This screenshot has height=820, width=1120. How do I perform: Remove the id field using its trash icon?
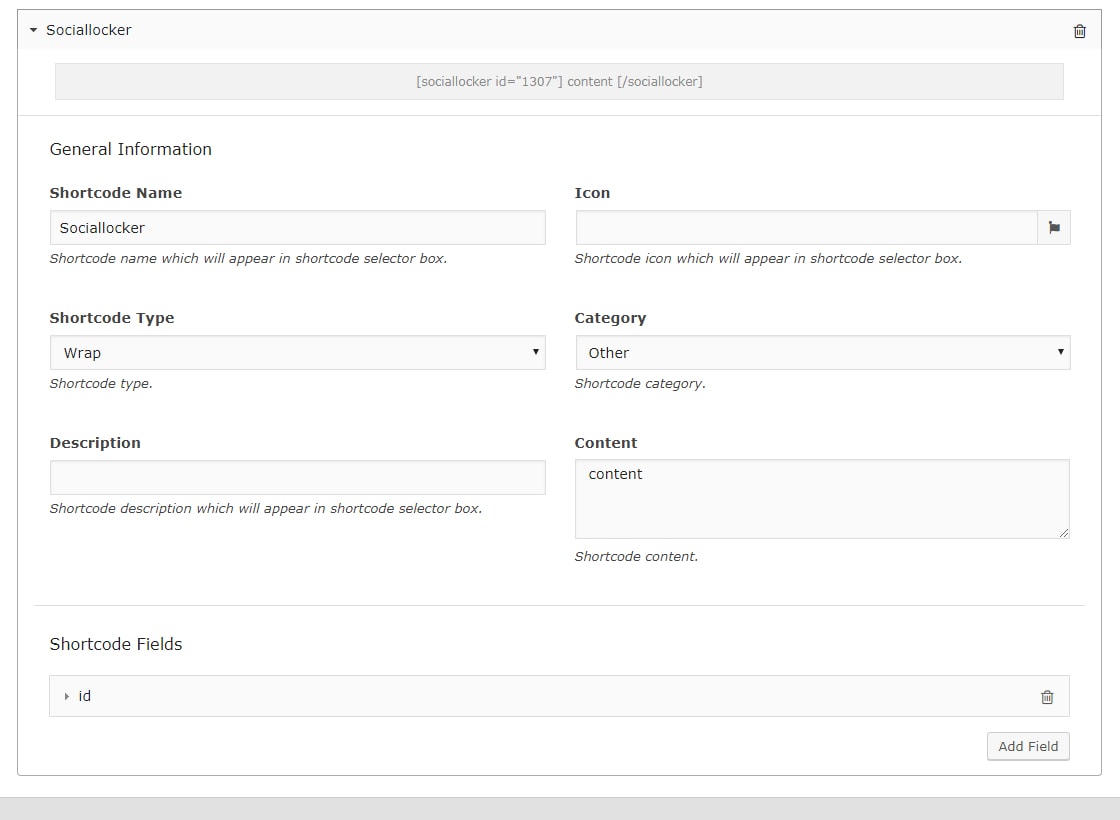pyautogui.click(x=1047, y=697)
